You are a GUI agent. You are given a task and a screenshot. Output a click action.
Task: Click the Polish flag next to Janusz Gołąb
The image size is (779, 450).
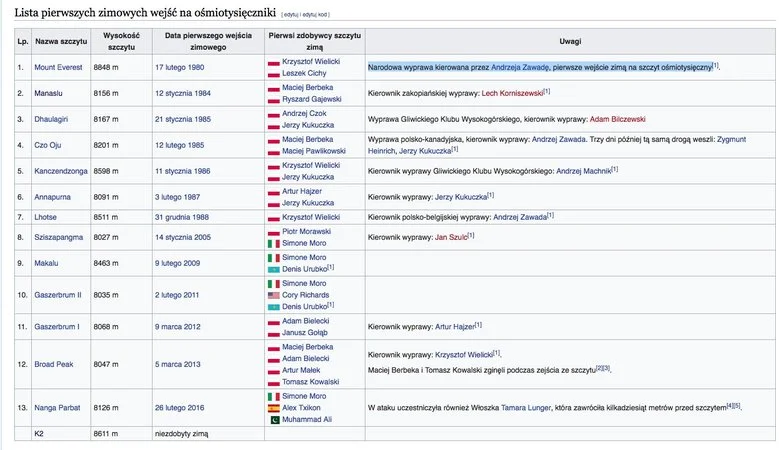click(x=274, y=333)
